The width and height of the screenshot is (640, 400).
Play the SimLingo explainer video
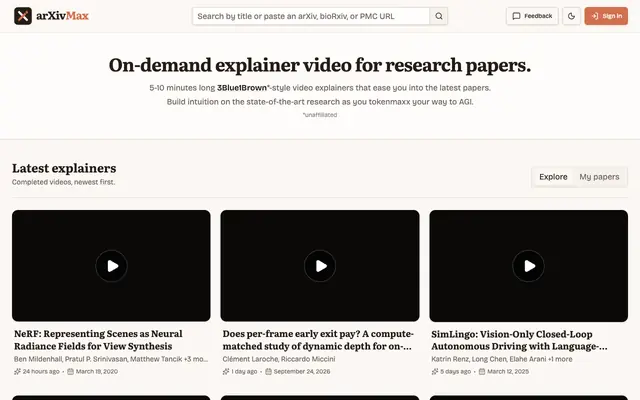pyautogui.click(x=529, y=266)
